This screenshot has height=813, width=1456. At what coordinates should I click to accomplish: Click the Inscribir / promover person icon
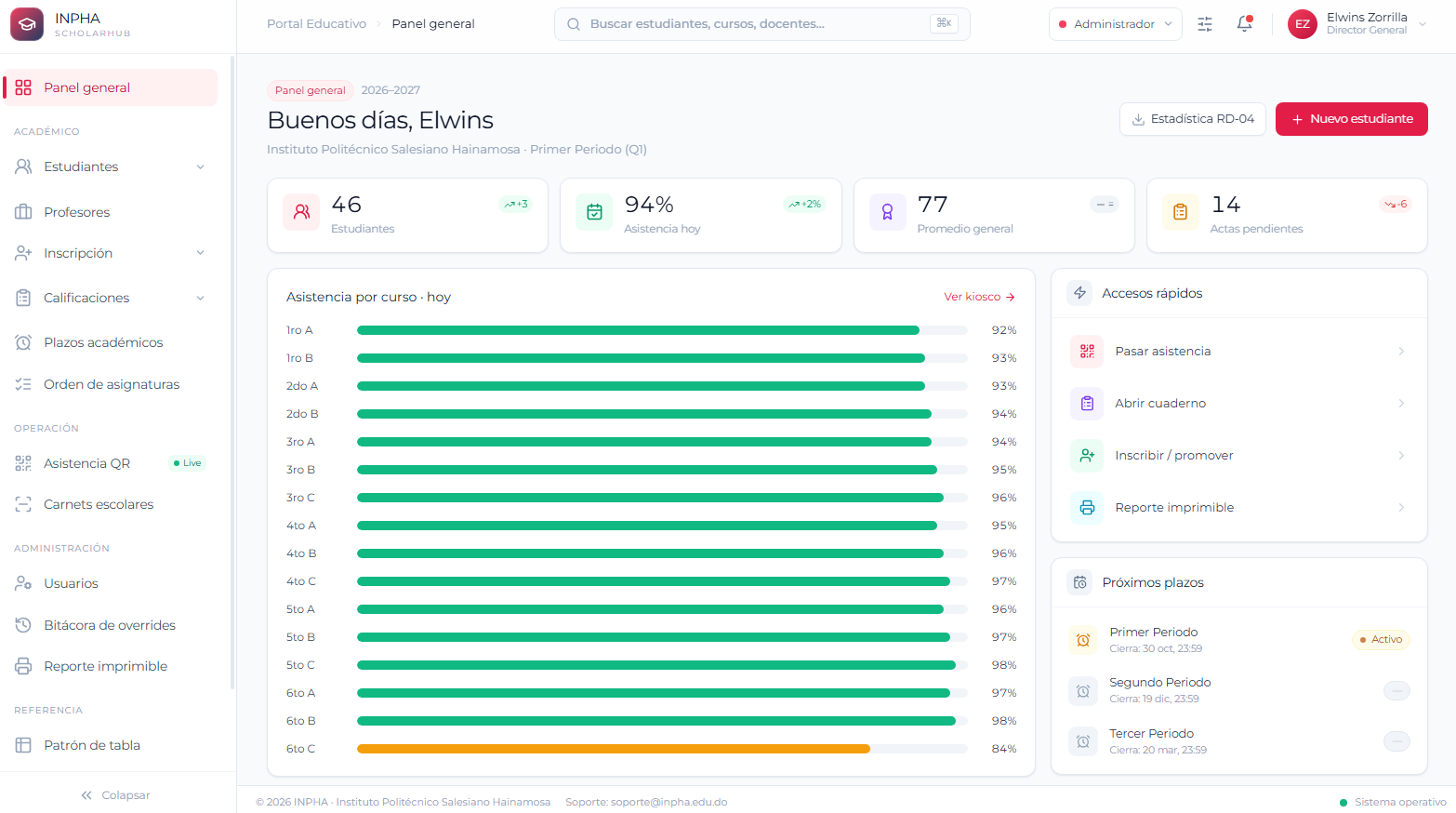(1087, 456)
